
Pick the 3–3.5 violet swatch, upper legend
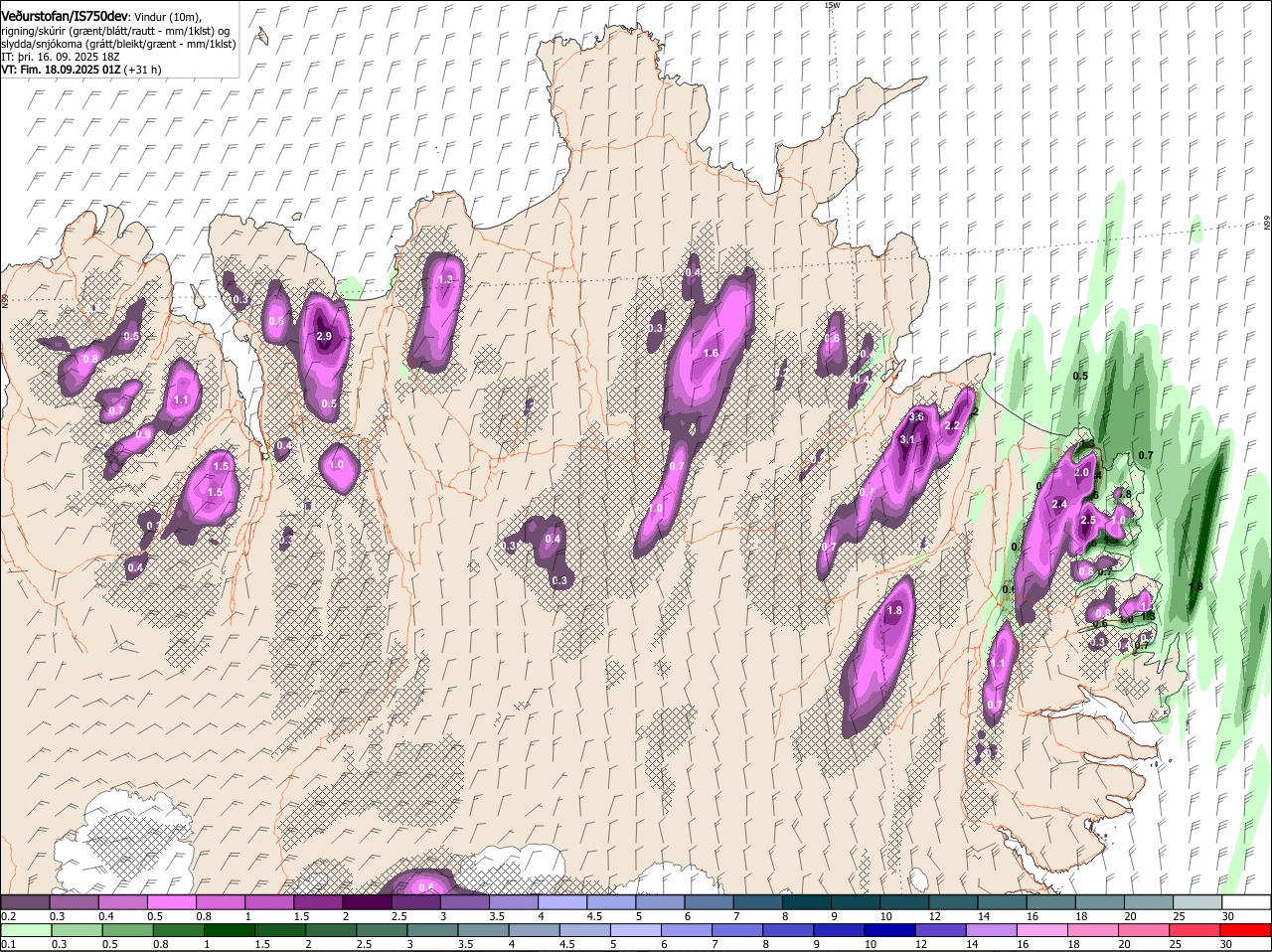[x=464, y=901]
